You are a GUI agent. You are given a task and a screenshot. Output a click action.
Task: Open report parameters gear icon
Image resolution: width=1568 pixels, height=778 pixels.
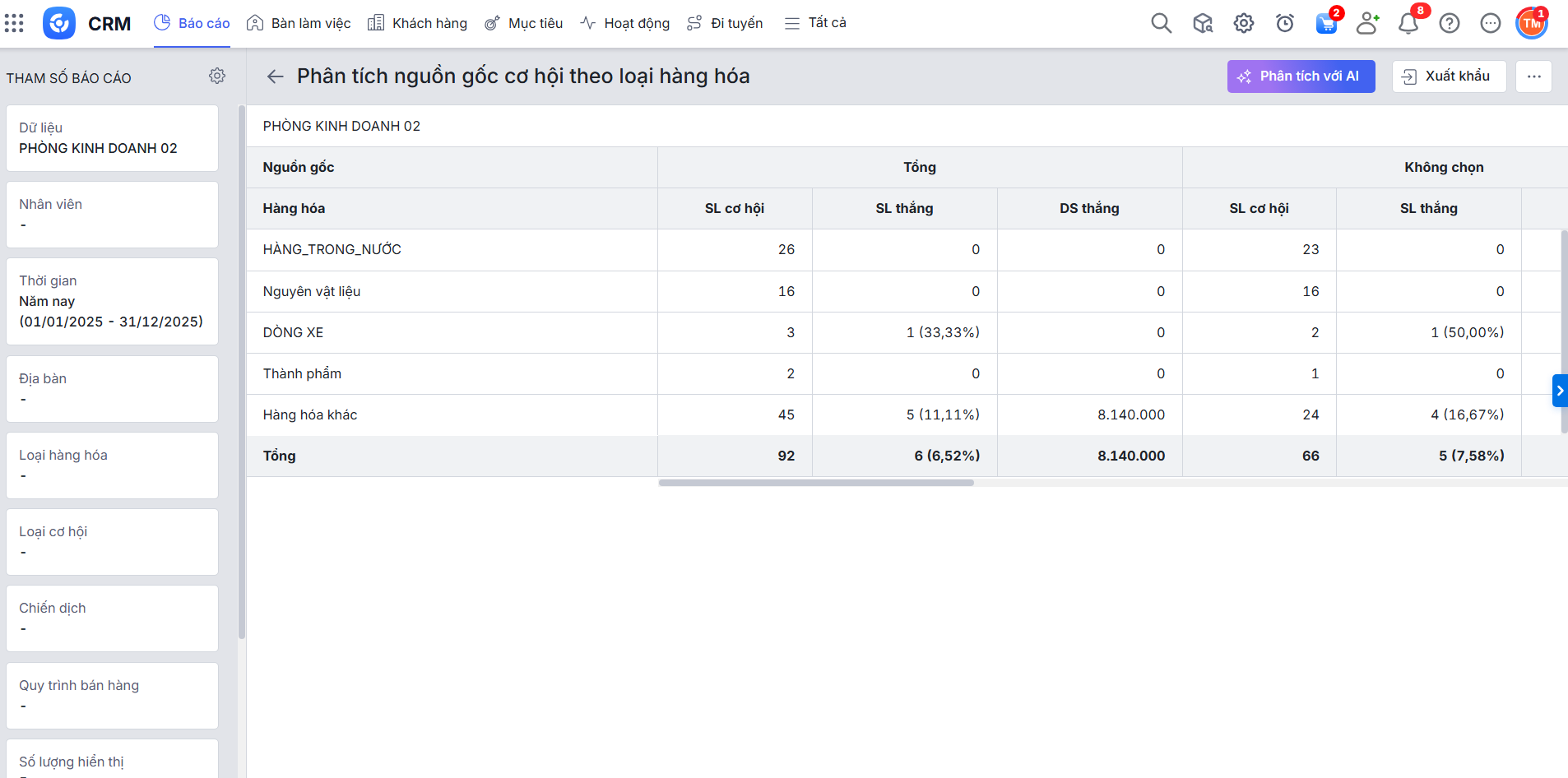(x=217, y=76)
